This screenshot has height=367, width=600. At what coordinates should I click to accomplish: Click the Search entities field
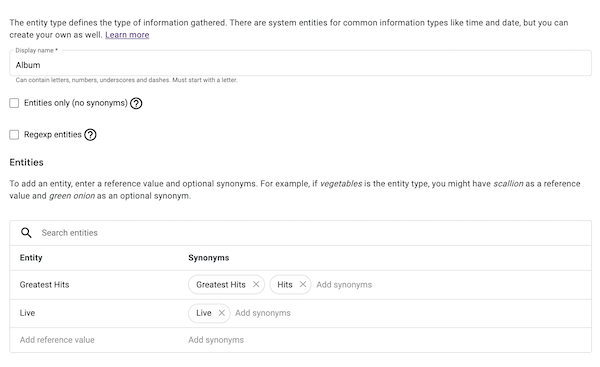coord(314,233)
